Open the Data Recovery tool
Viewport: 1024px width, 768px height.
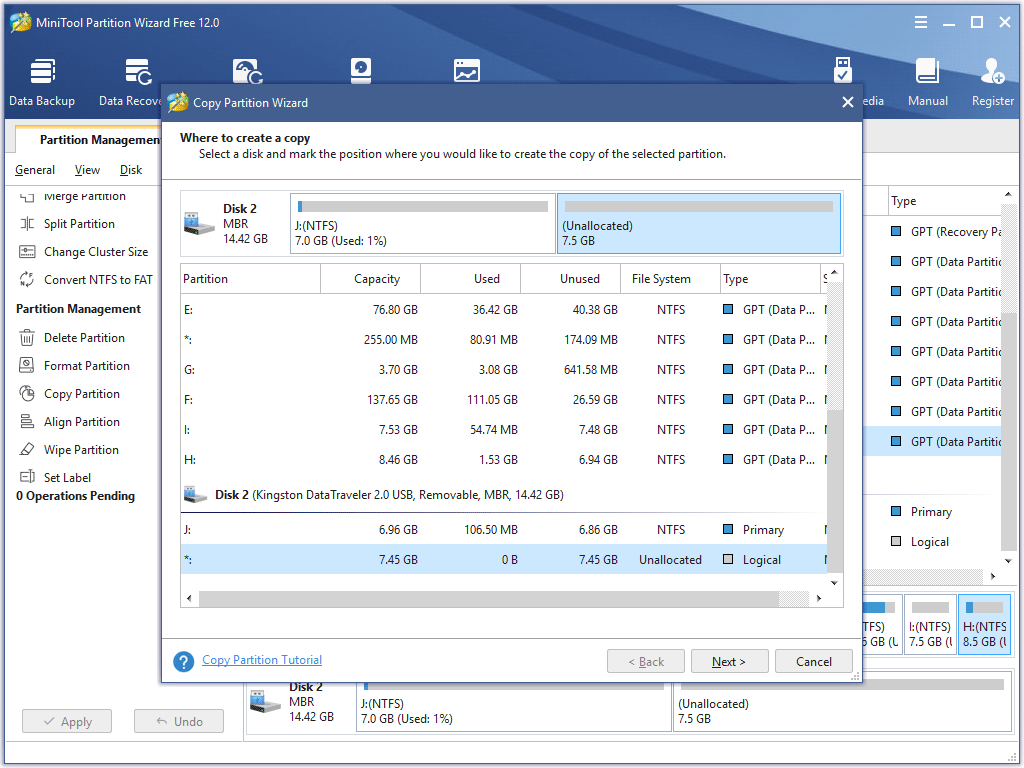[131, 82]
